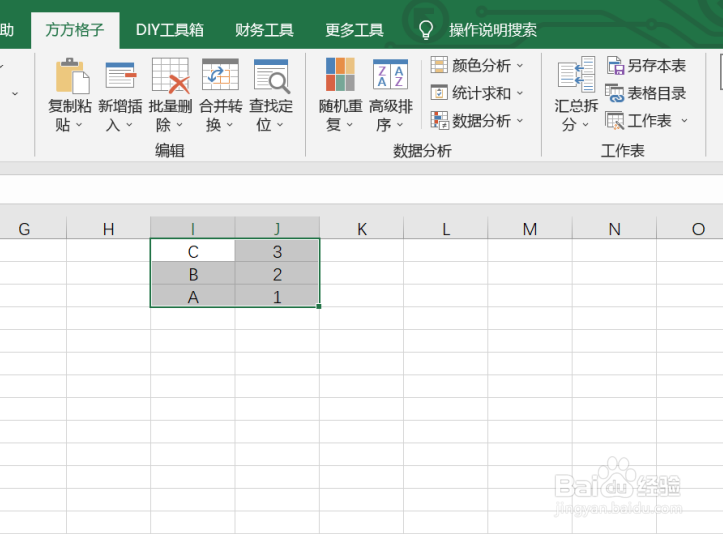723x534 pixels.
Task: Expand the 批量删除 dropdown arrow
Action: pos(179,125)
